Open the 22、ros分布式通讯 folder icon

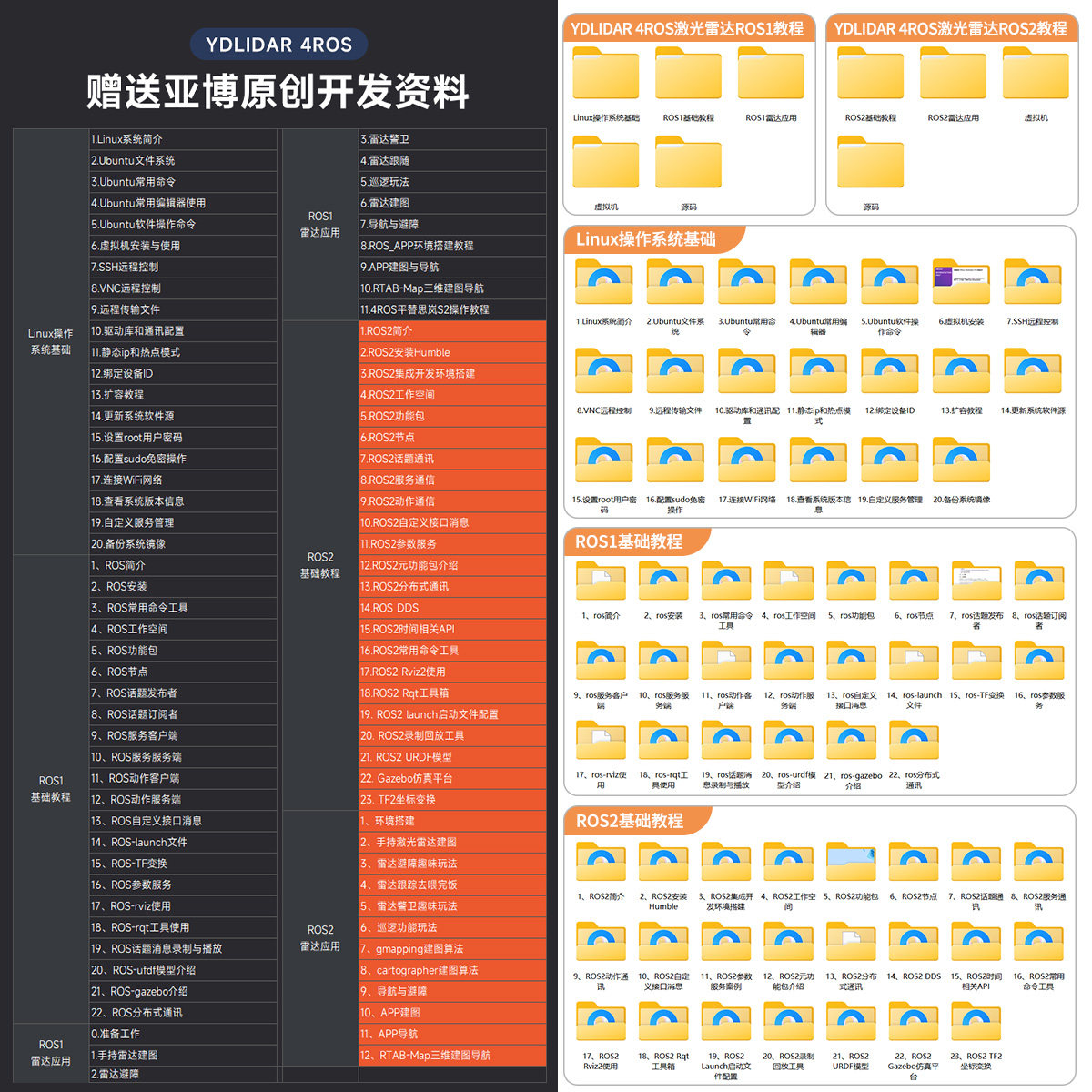point(914,742)
